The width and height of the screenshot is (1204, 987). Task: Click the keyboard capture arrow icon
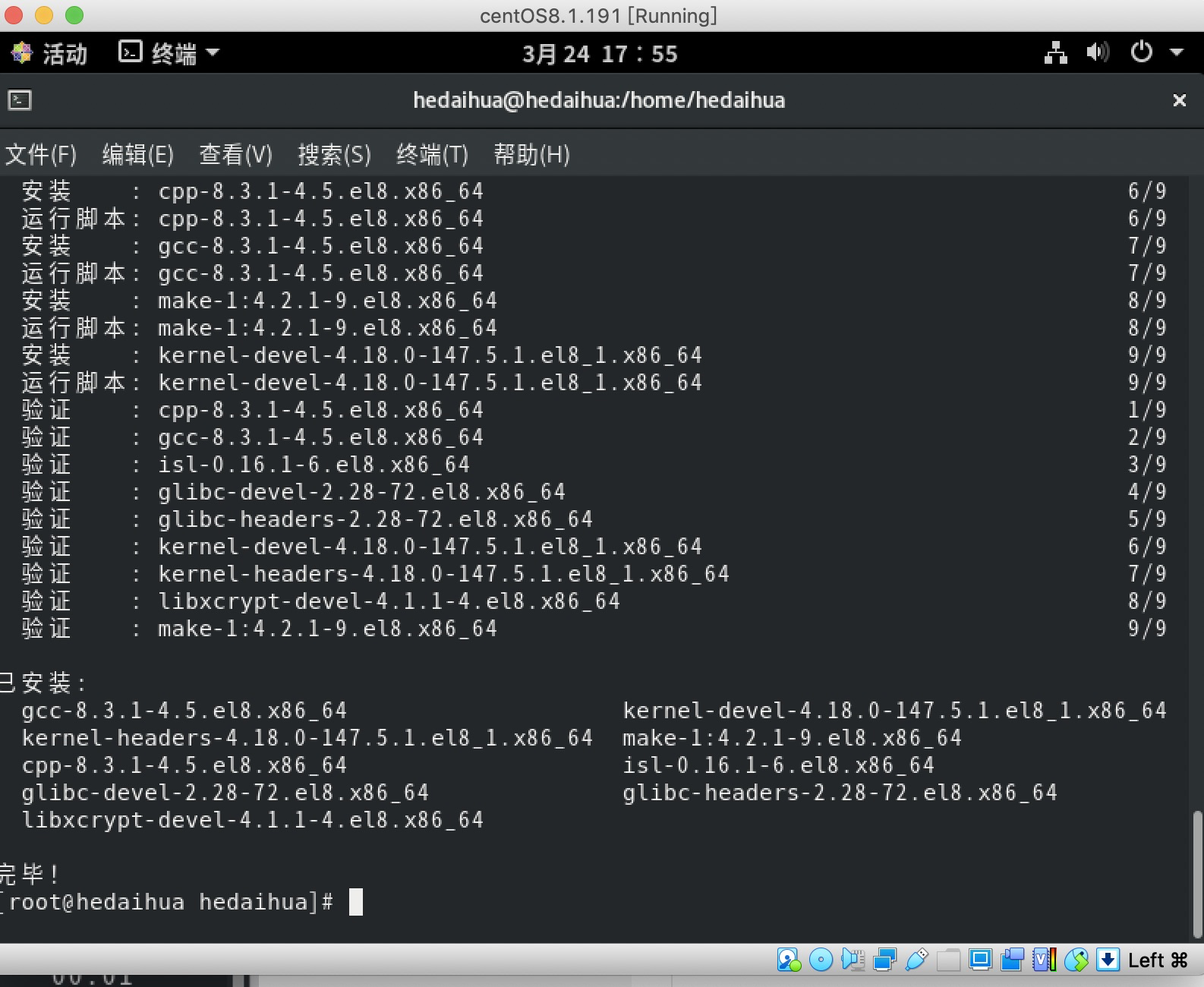1108,960
